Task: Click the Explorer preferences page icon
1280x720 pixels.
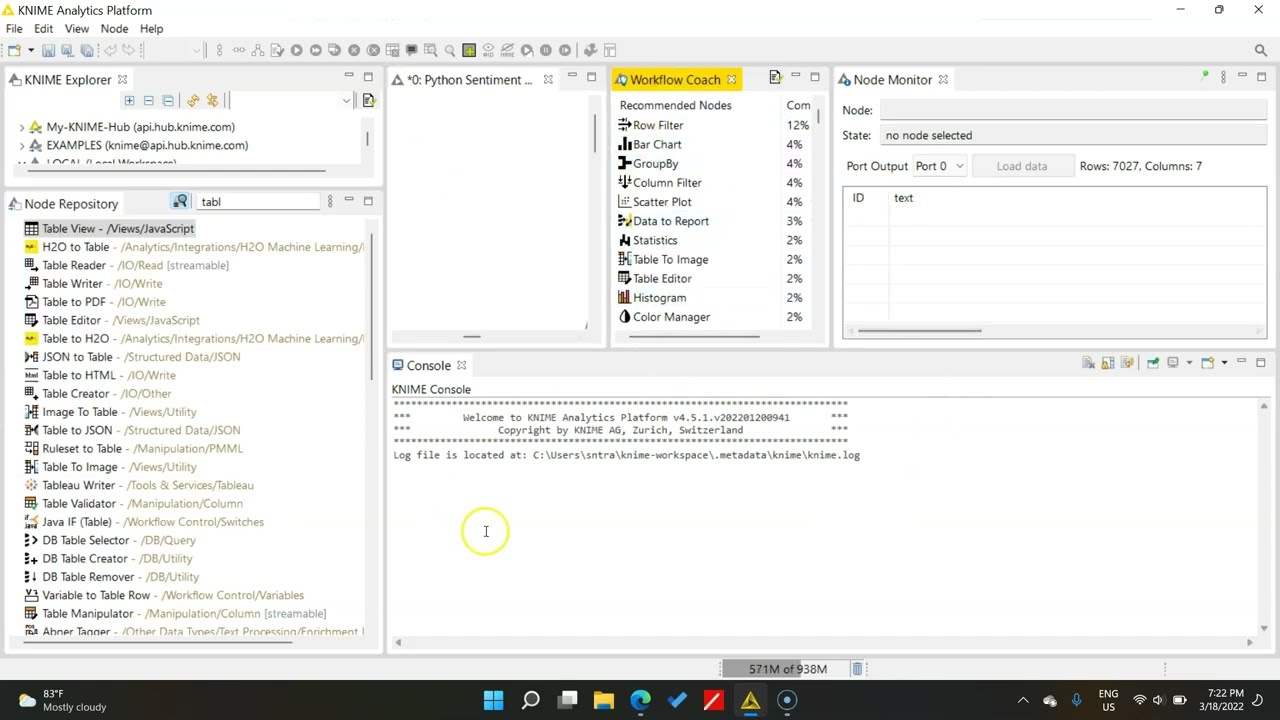Action: click(368, 100)
